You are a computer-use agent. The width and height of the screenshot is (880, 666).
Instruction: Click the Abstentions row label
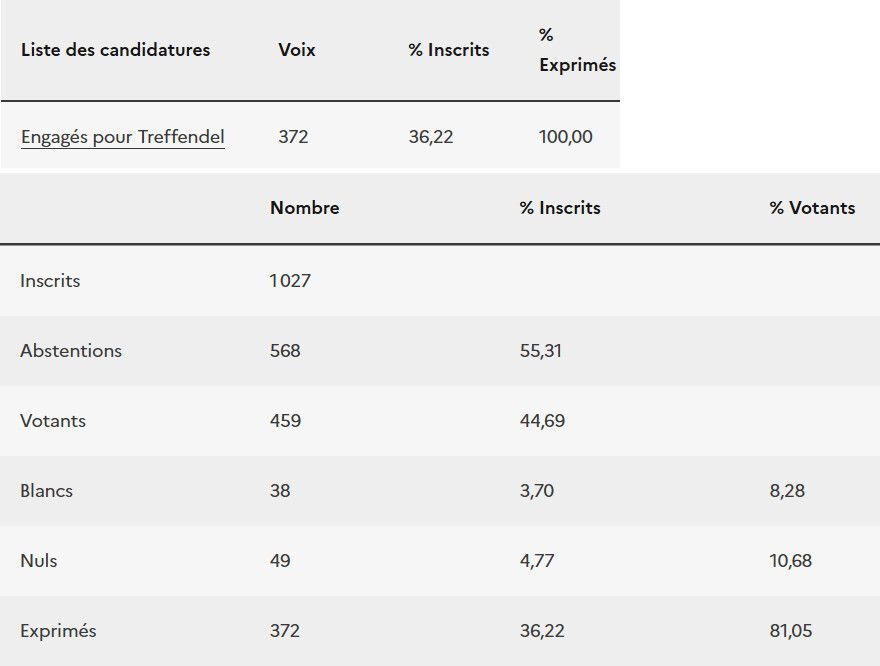pos(71,351)
